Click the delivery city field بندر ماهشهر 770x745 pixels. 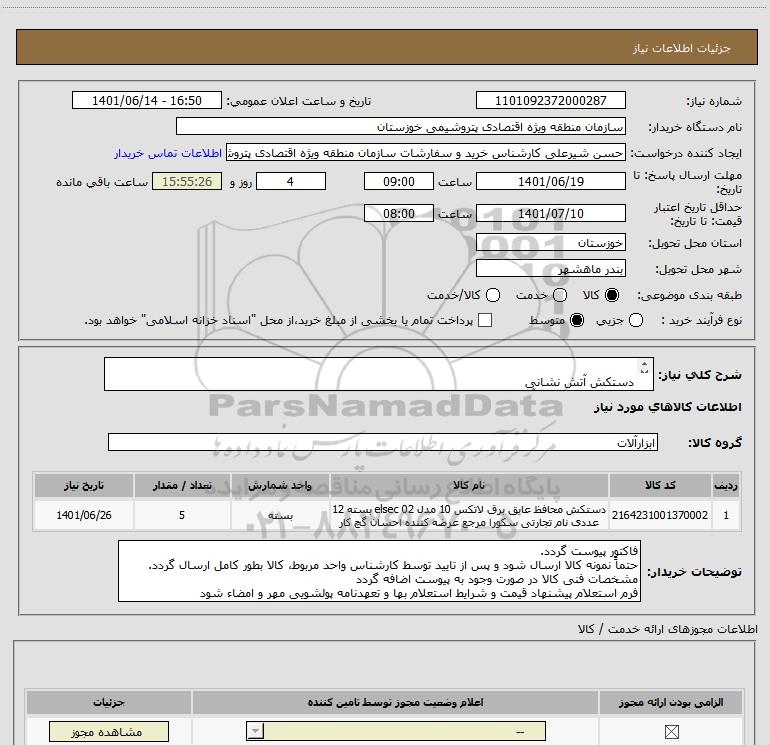click(x=550, y=269)
